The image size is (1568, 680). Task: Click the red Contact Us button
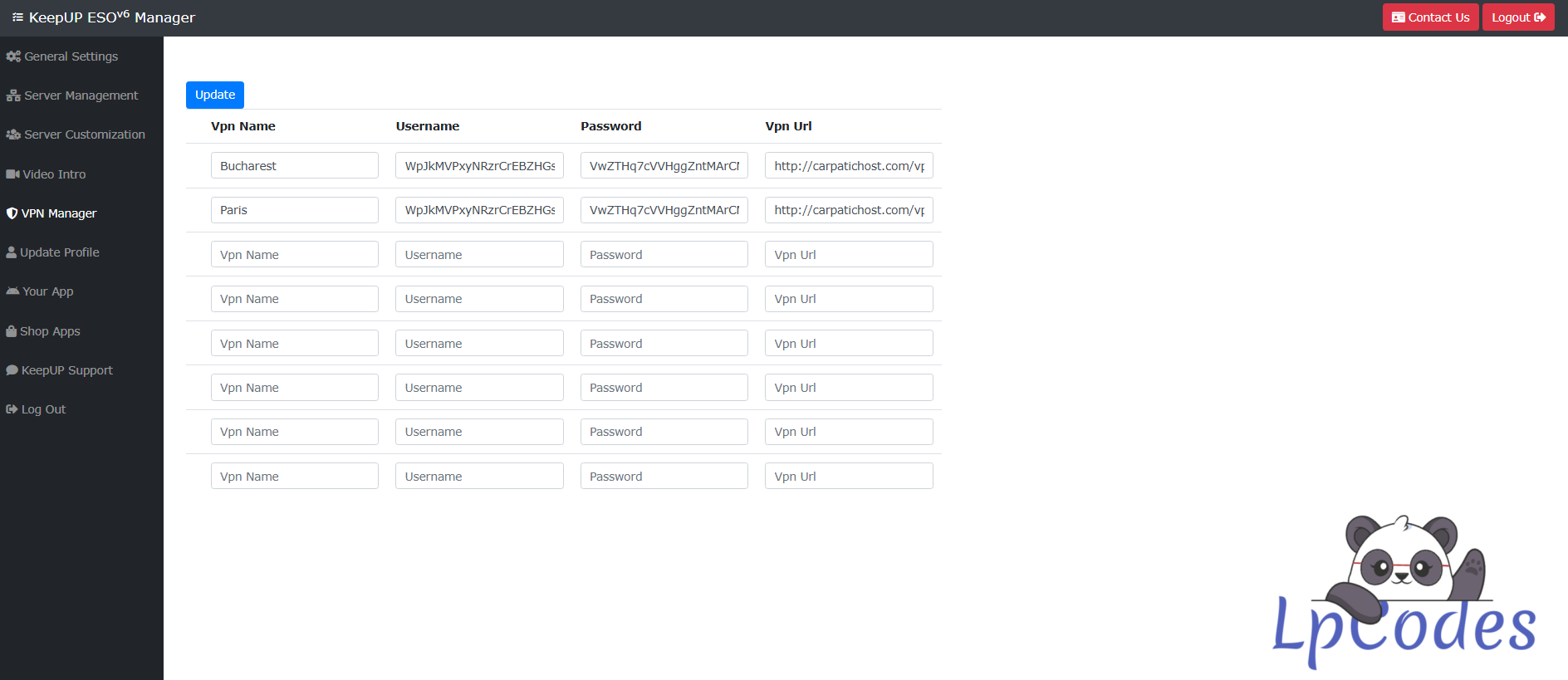pyautogui.click(x=1430, y=17)
